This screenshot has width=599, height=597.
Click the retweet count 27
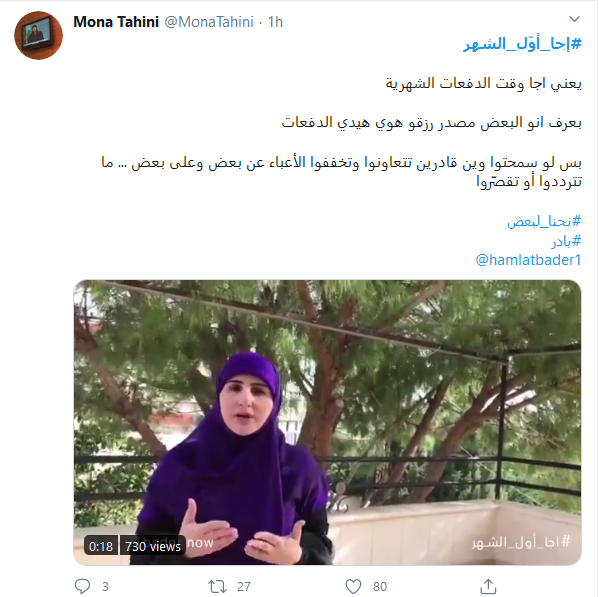[x=244, y=587]
